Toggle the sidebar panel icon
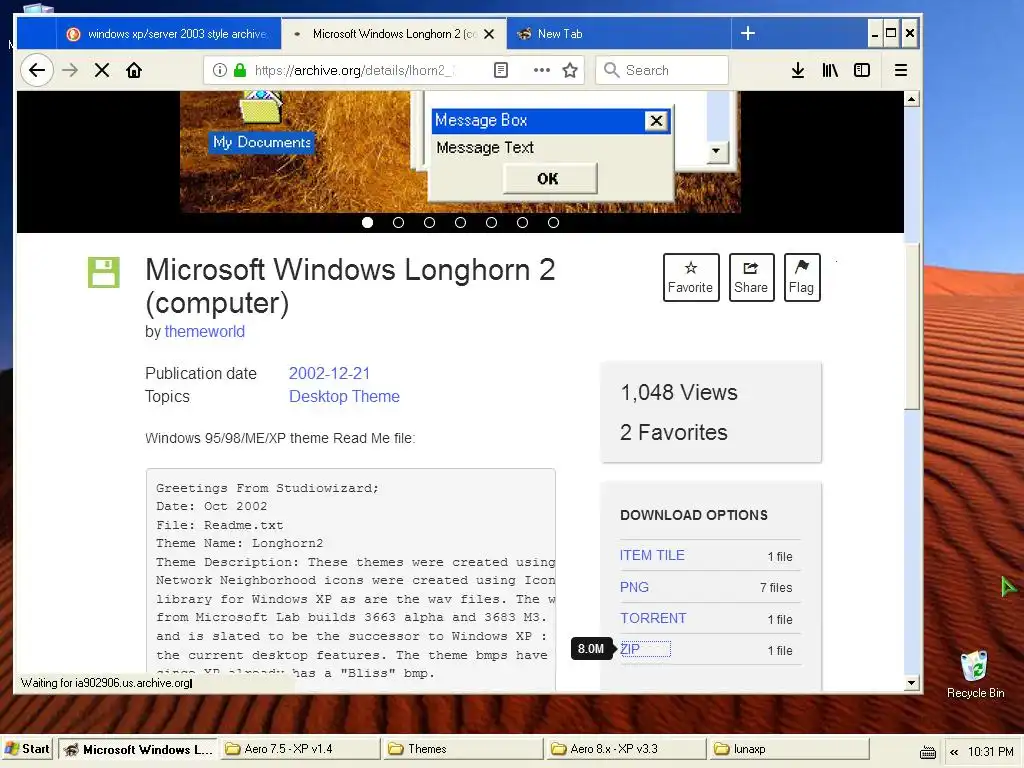 [862, 70]
